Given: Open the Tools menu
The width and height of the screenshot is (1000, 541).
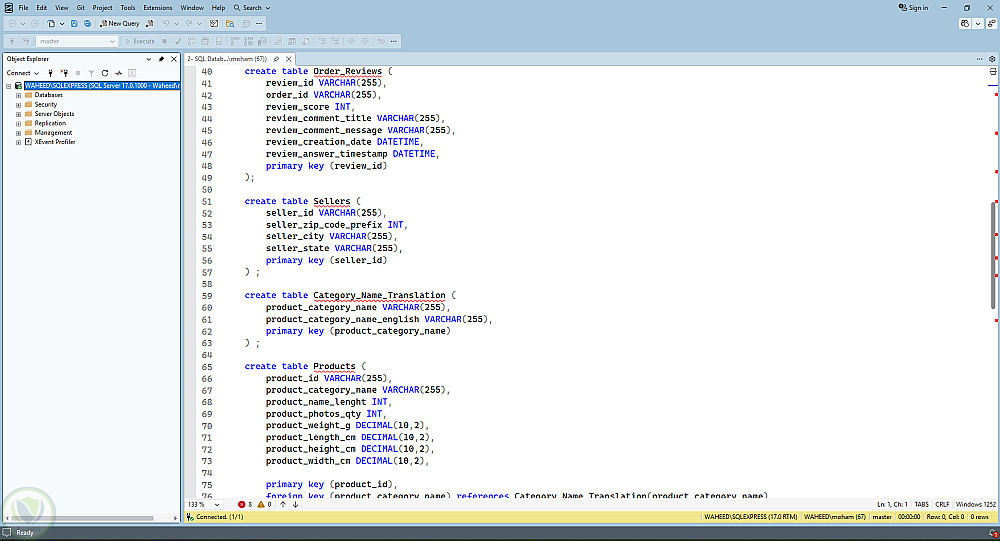Looking at the screenshot, I should tap(128, 7).
